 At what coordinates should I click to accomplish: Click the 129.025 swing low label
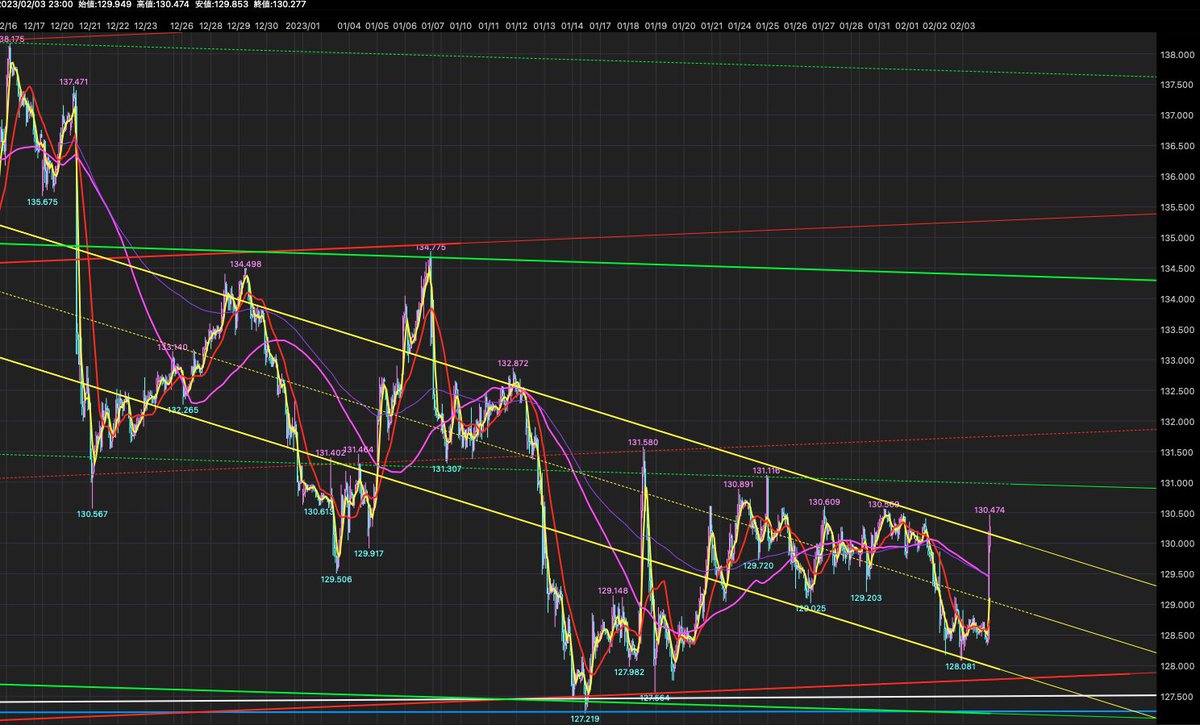pos(810,608)
